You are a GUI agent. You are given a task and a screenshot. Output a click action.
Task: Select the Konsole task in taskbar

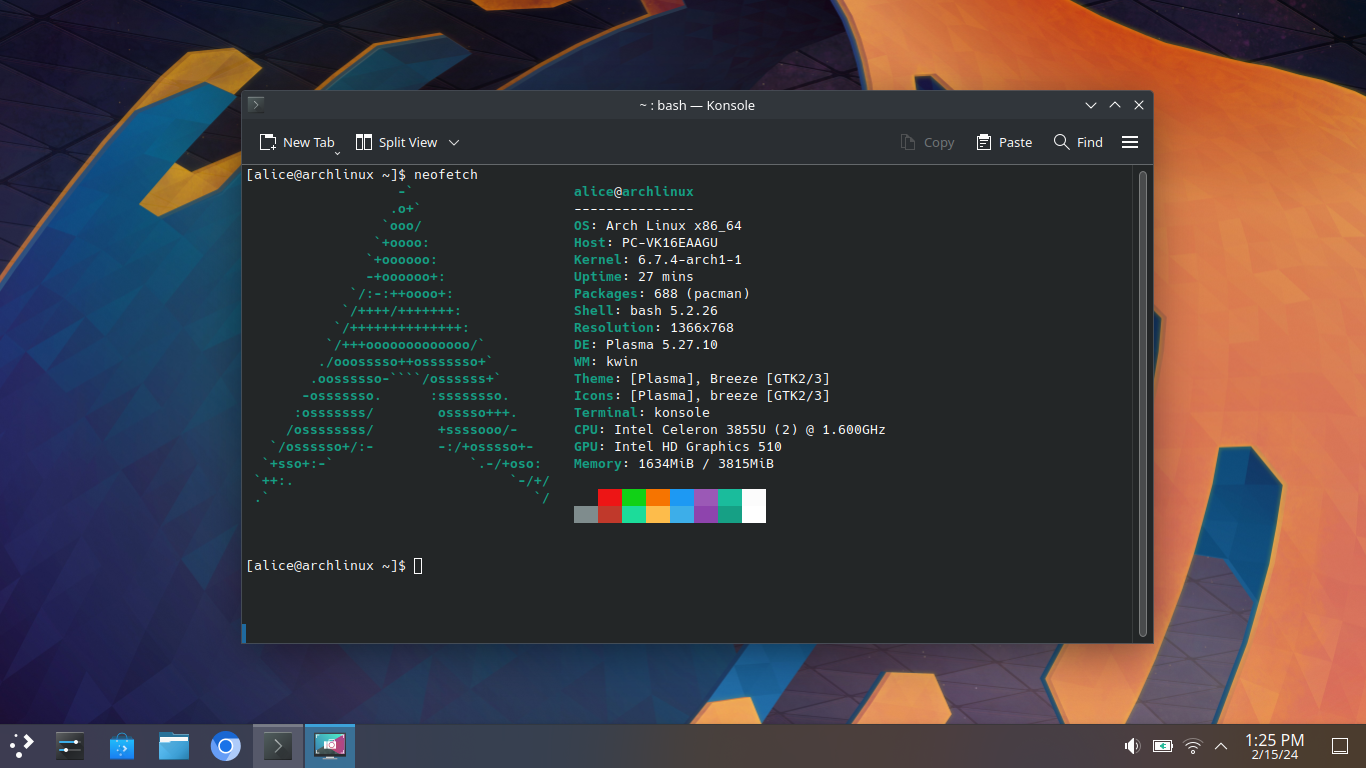tap(277, 745)
